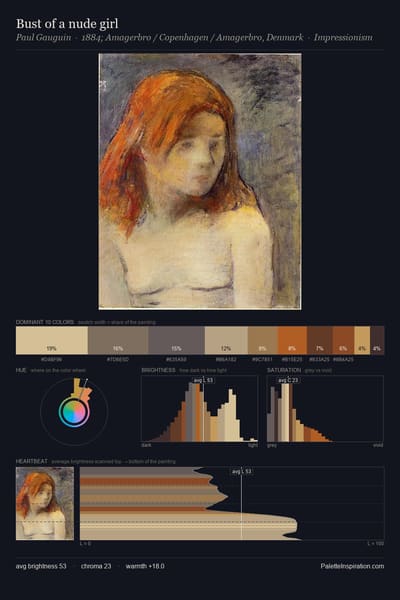Click the BRIGHTNESS chart heading
This screenshot has width=400, height=600.
[x=158, y=370]
